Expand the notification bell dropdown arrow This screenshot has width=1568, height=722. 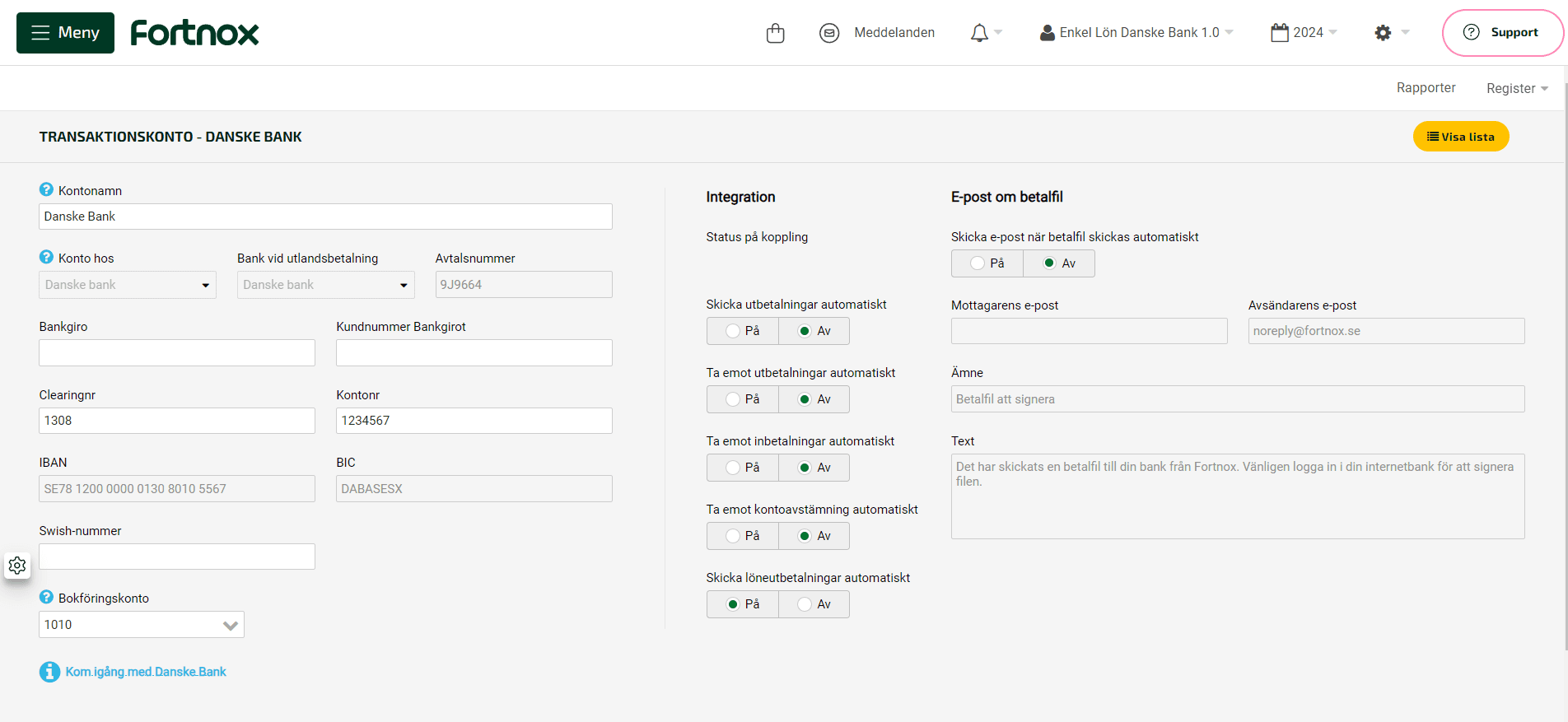click(x=998, y=33)
